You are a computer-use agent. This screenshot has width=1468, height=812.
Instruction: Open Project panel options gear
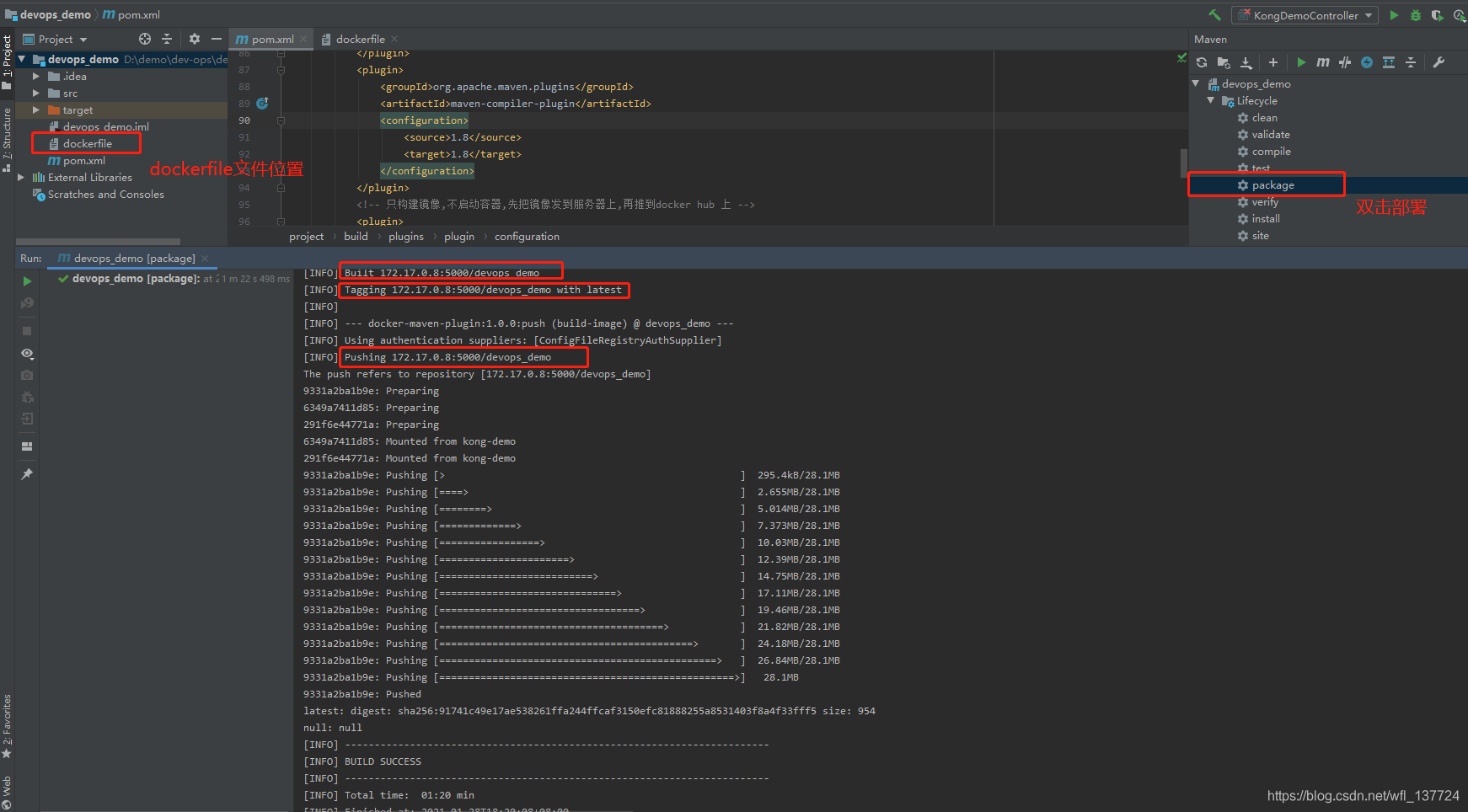pyautogui.click(x=195, y=39)
